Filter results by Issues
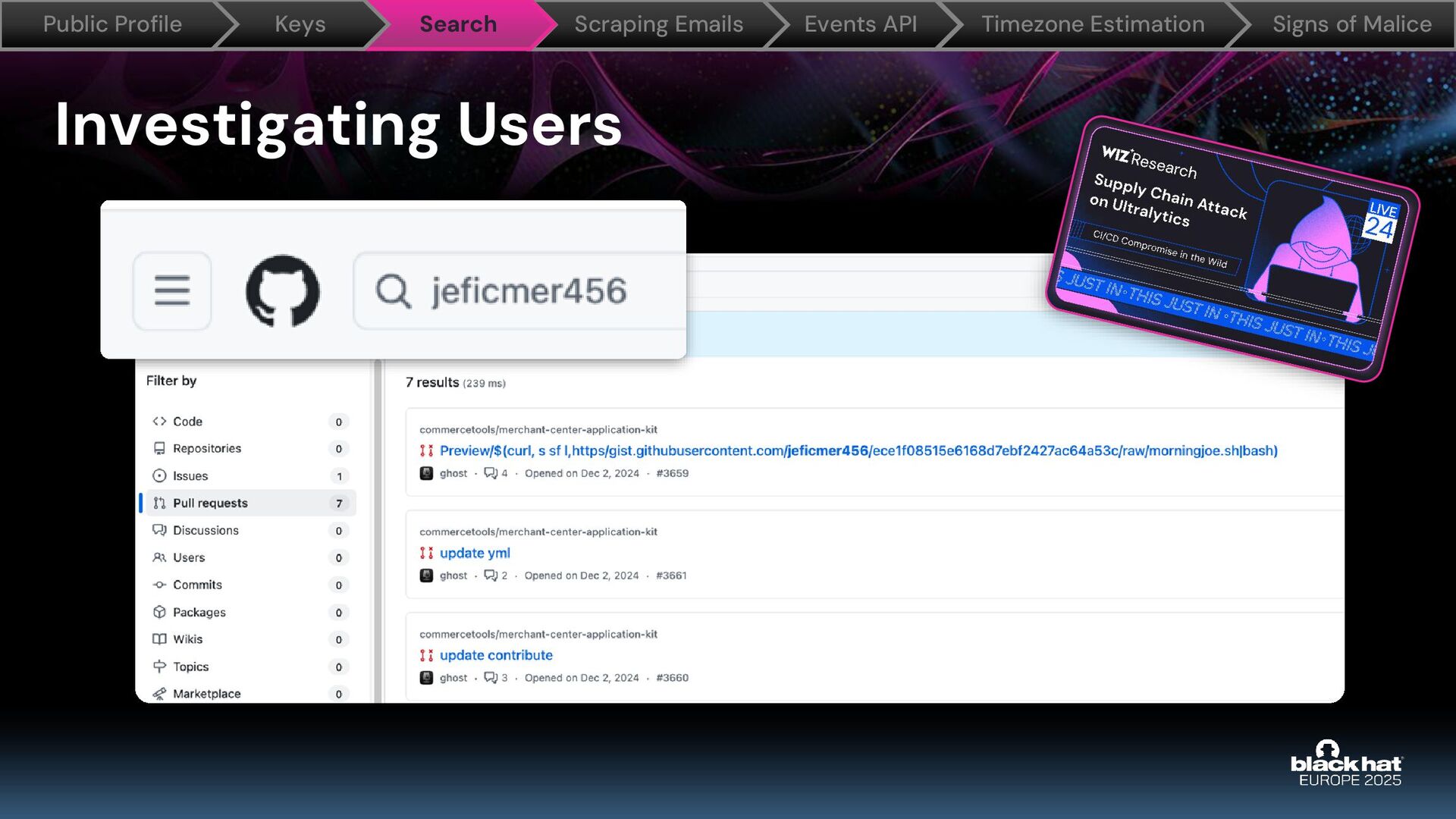 tap(190, 476)
